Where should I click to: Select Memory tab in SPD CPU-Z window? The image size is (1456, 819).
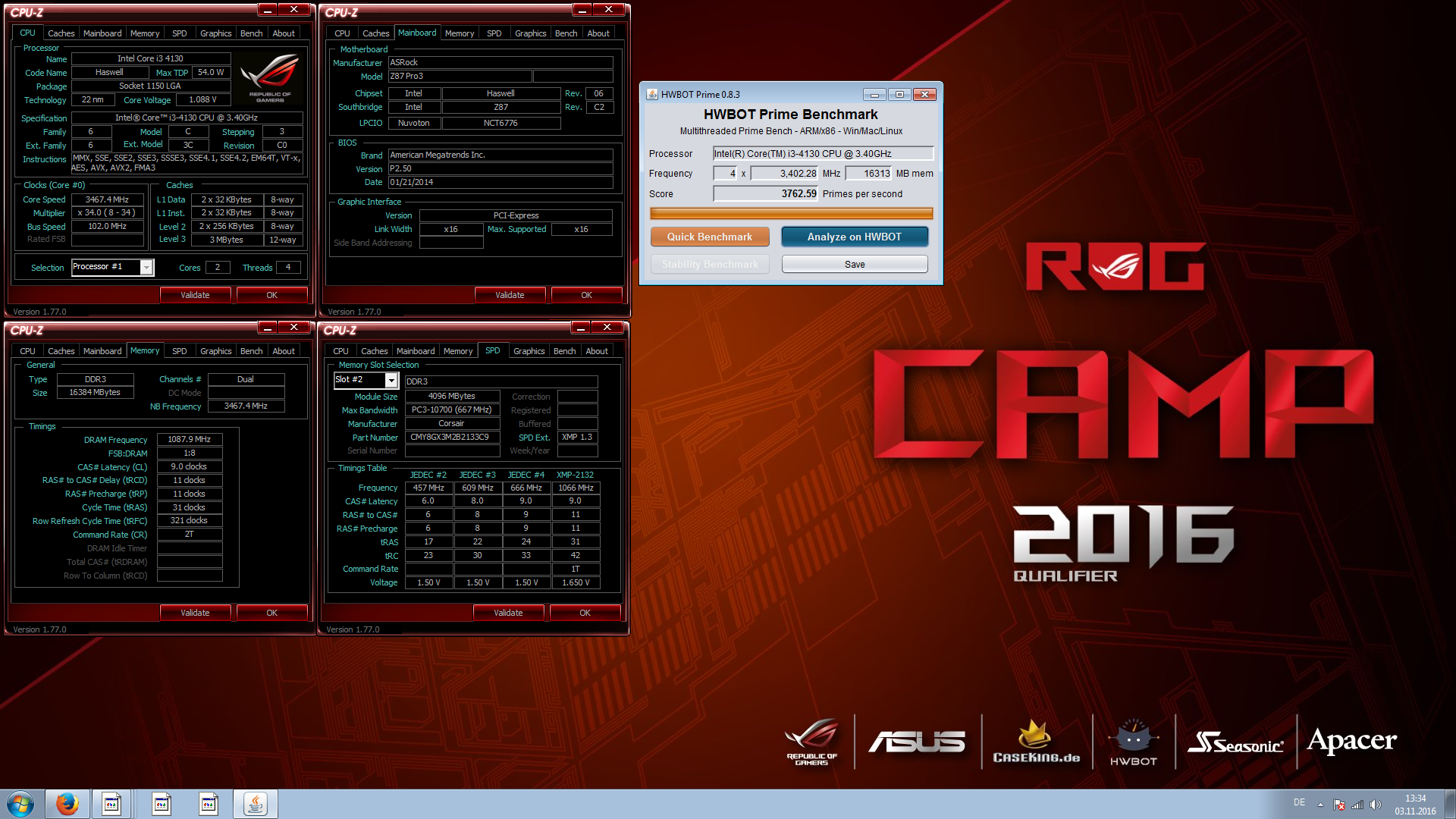pyautogui.click(x=458, y=351)
